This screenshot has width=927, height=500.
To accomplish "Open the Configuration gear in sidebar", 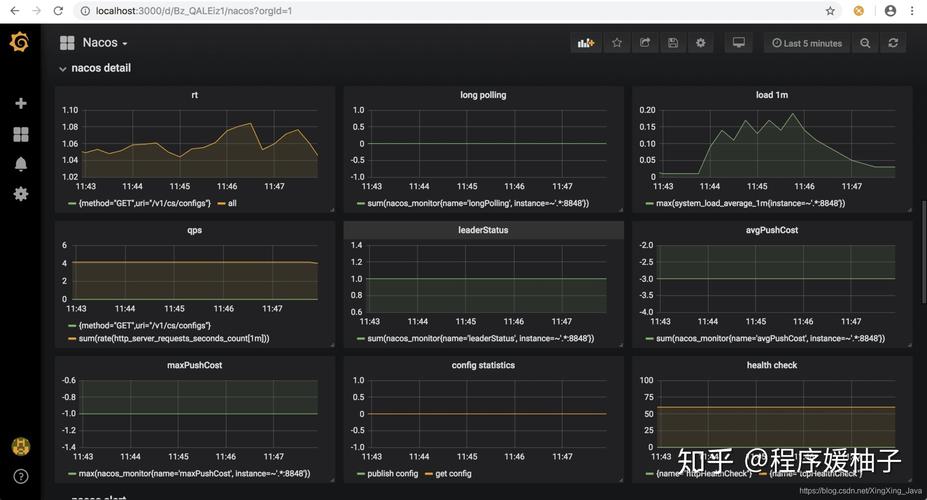I will pos(21,194).
